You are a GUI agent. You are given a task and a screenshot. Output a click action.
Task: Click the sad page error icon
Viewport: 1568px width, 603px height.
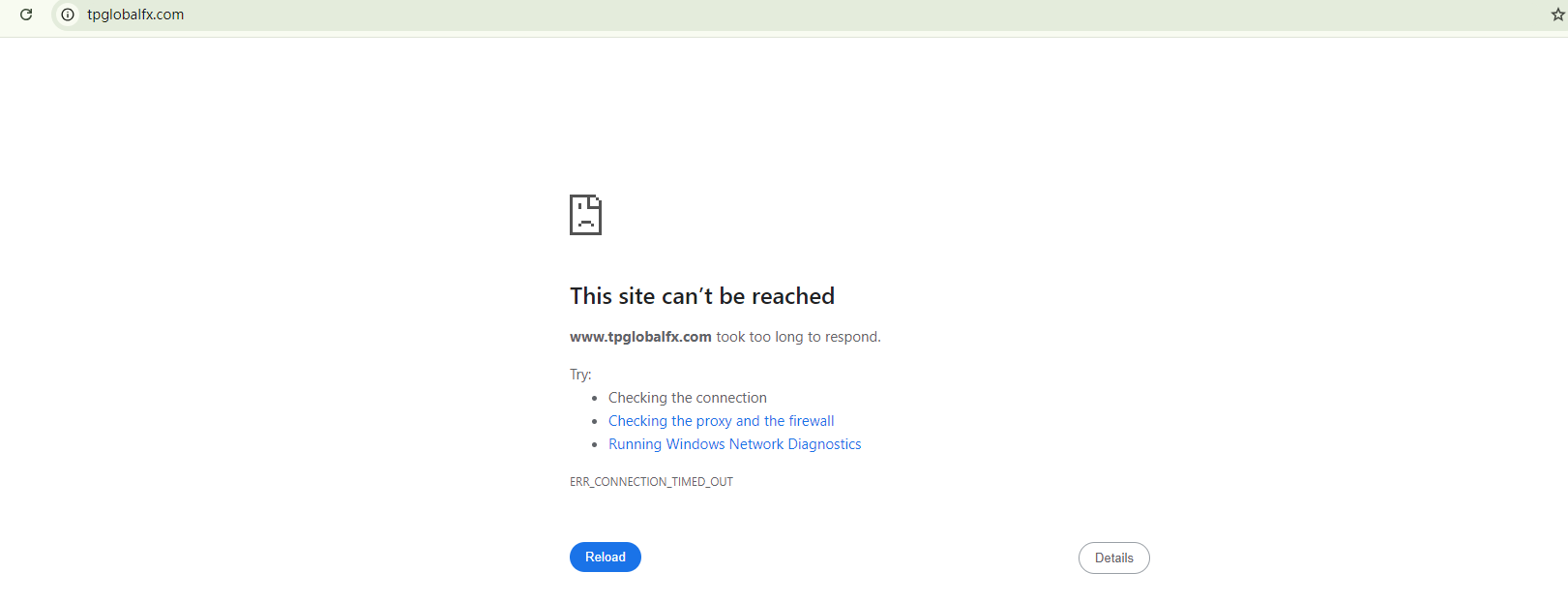(x=585, y=215)
